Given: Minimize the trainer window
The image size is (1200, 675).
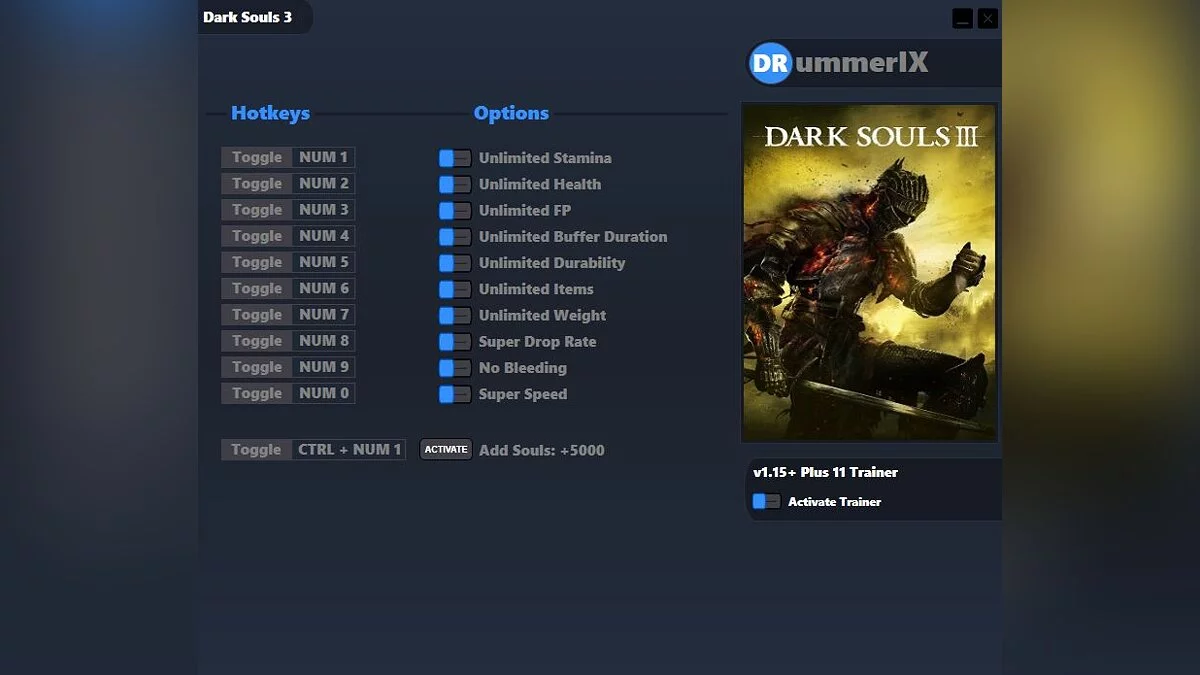Looking at the screenshot, I should pos(962,18).
